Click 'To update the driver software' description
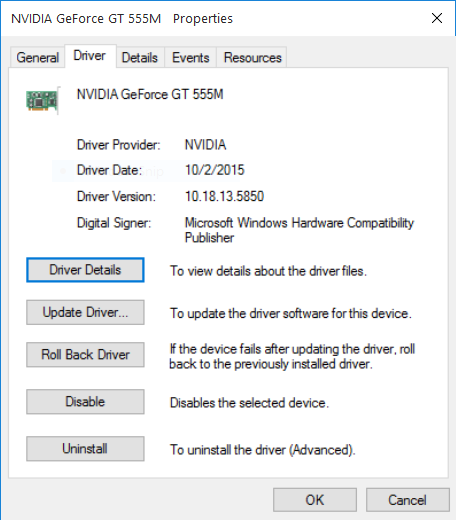 (x=291, y=313)
